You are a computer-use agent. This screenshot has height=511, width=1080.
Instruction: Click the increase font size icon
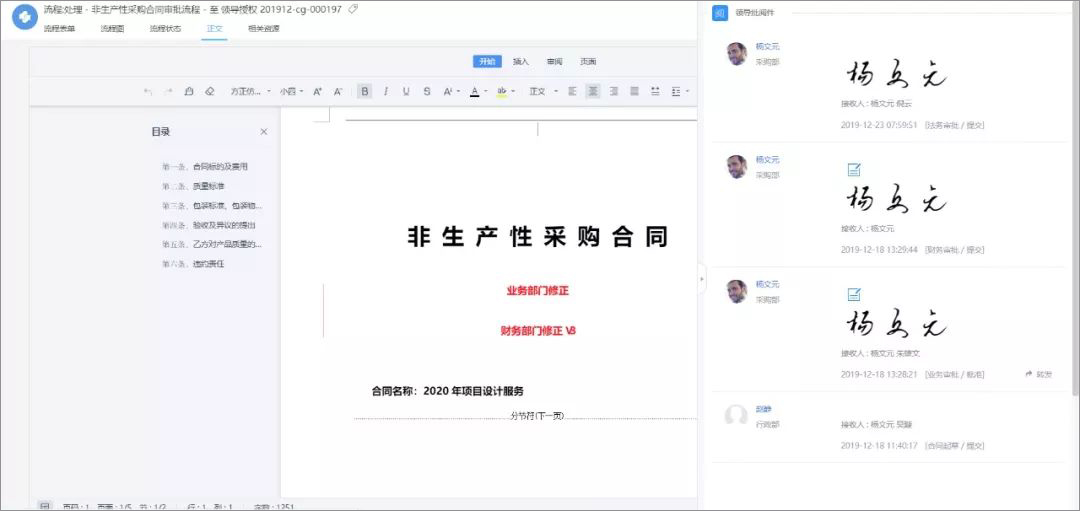point(317,91)
